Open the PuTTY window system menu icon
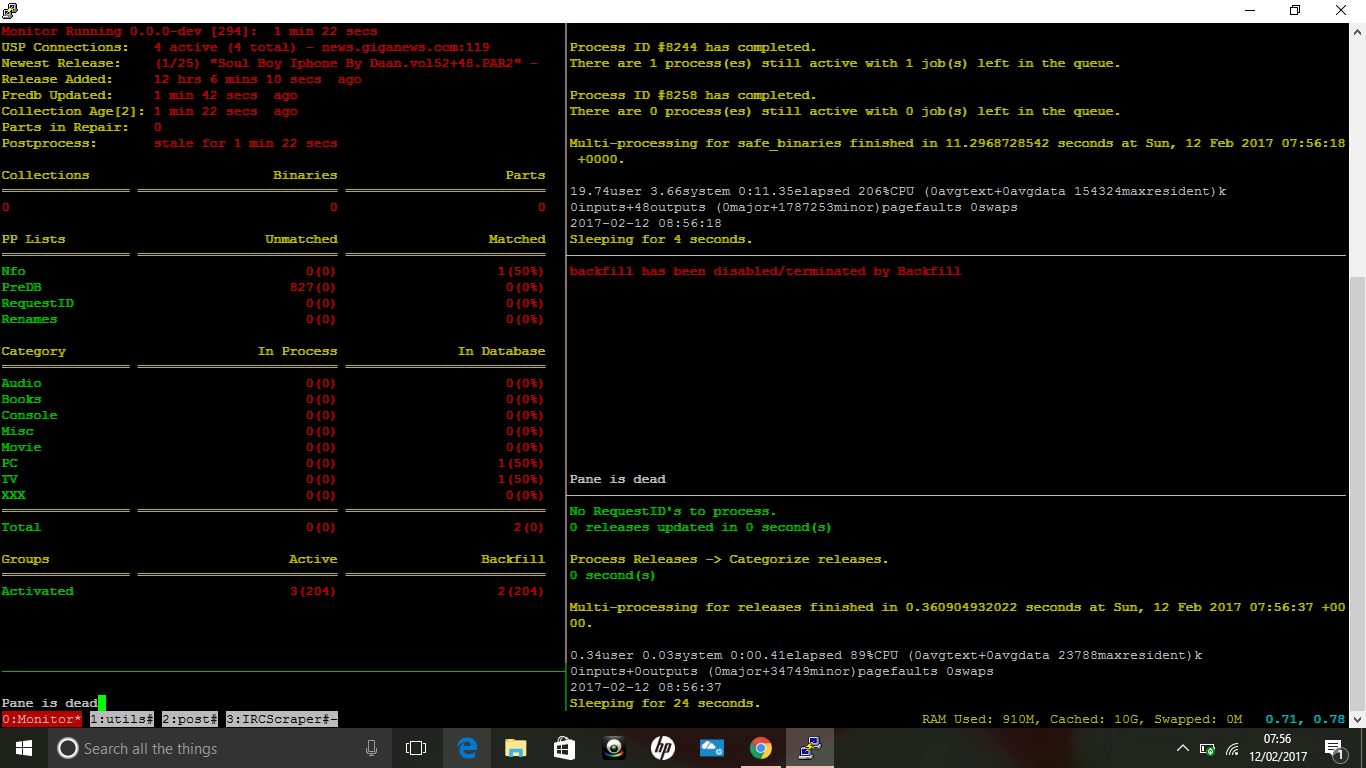 click(x=10, y=11)
